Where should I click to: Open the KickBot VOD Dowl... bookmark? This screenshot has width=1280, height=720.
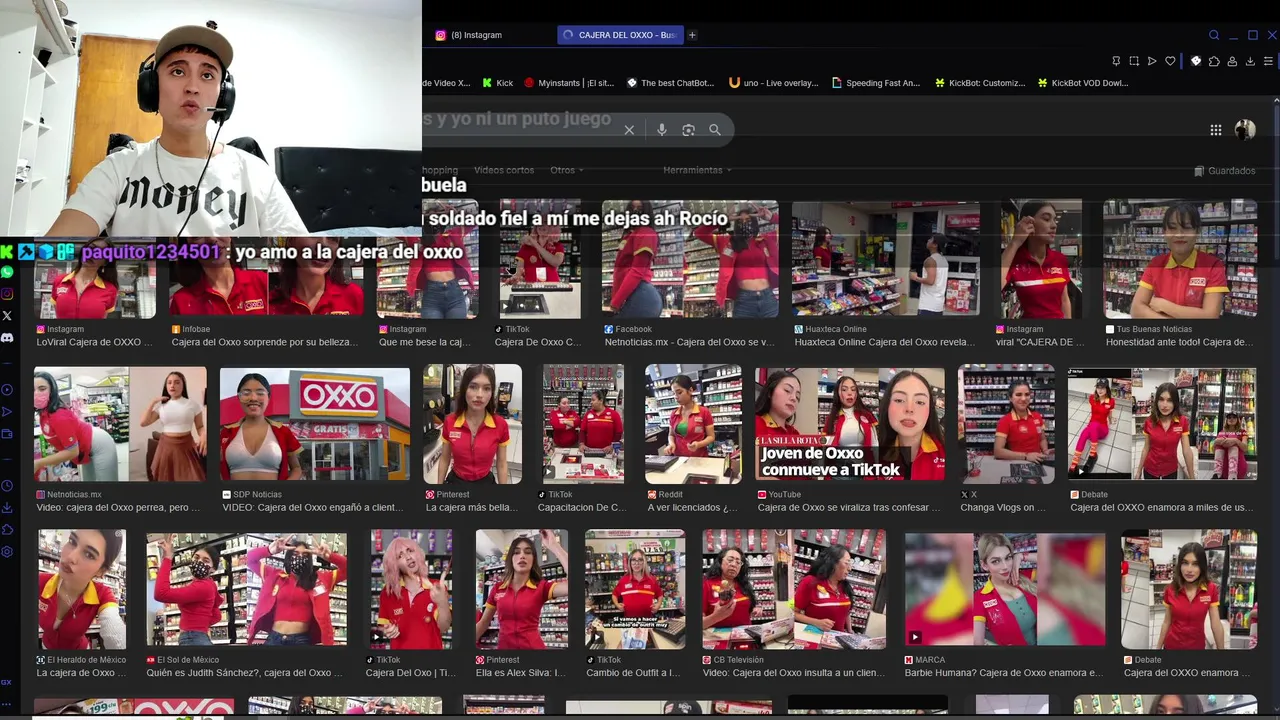pos(1083,83)
